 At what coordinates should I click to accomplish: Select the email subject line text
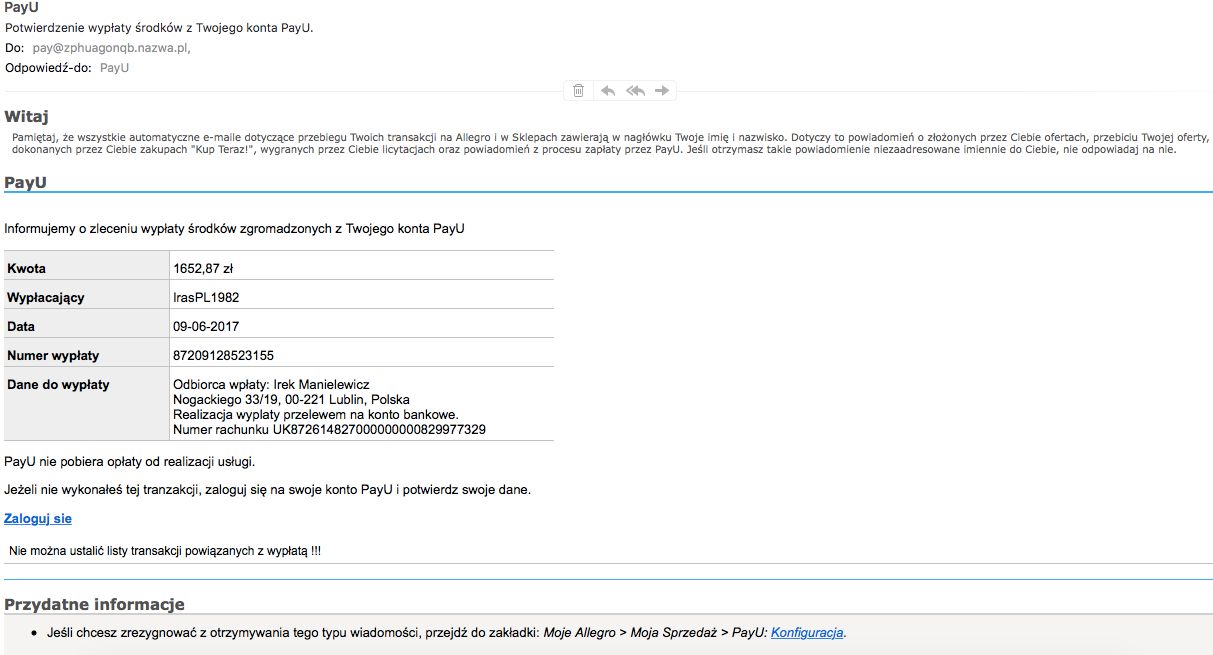(159, 27)
